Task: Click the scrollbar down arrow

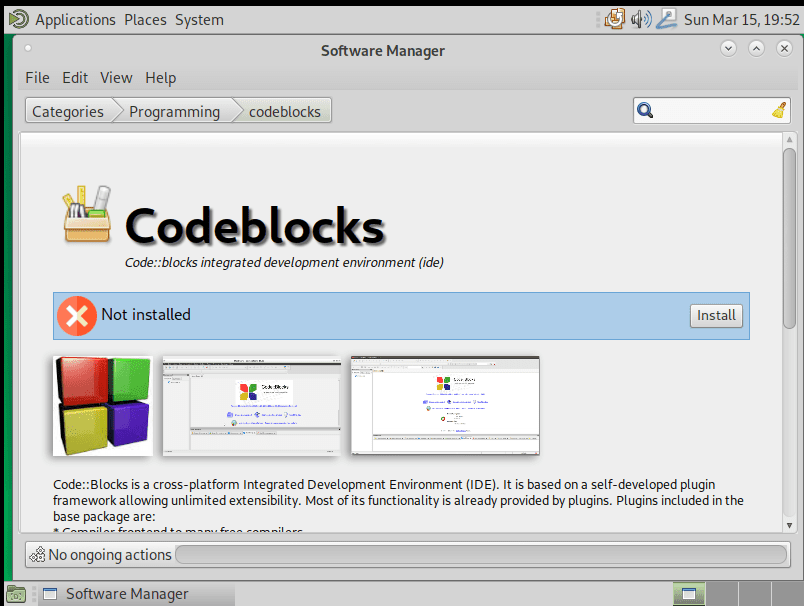Action: pos(790,526)
